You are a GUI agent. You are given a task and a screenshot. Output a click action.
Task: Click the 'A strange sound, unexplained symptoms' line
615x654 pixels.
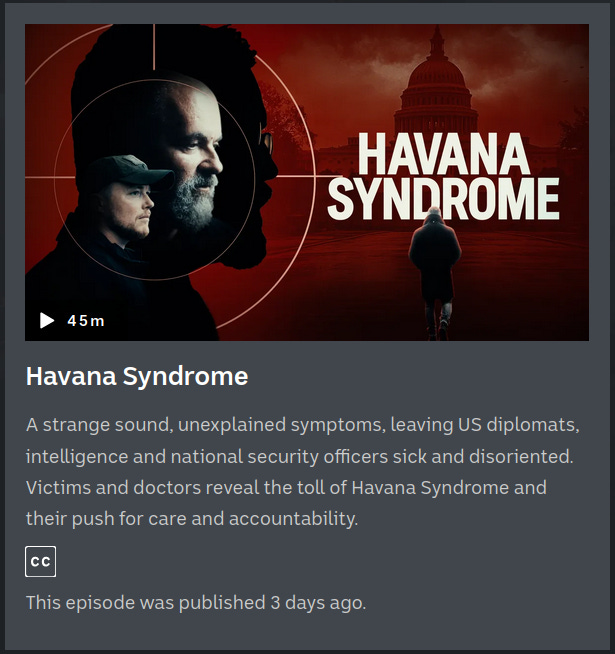(303, 425)
